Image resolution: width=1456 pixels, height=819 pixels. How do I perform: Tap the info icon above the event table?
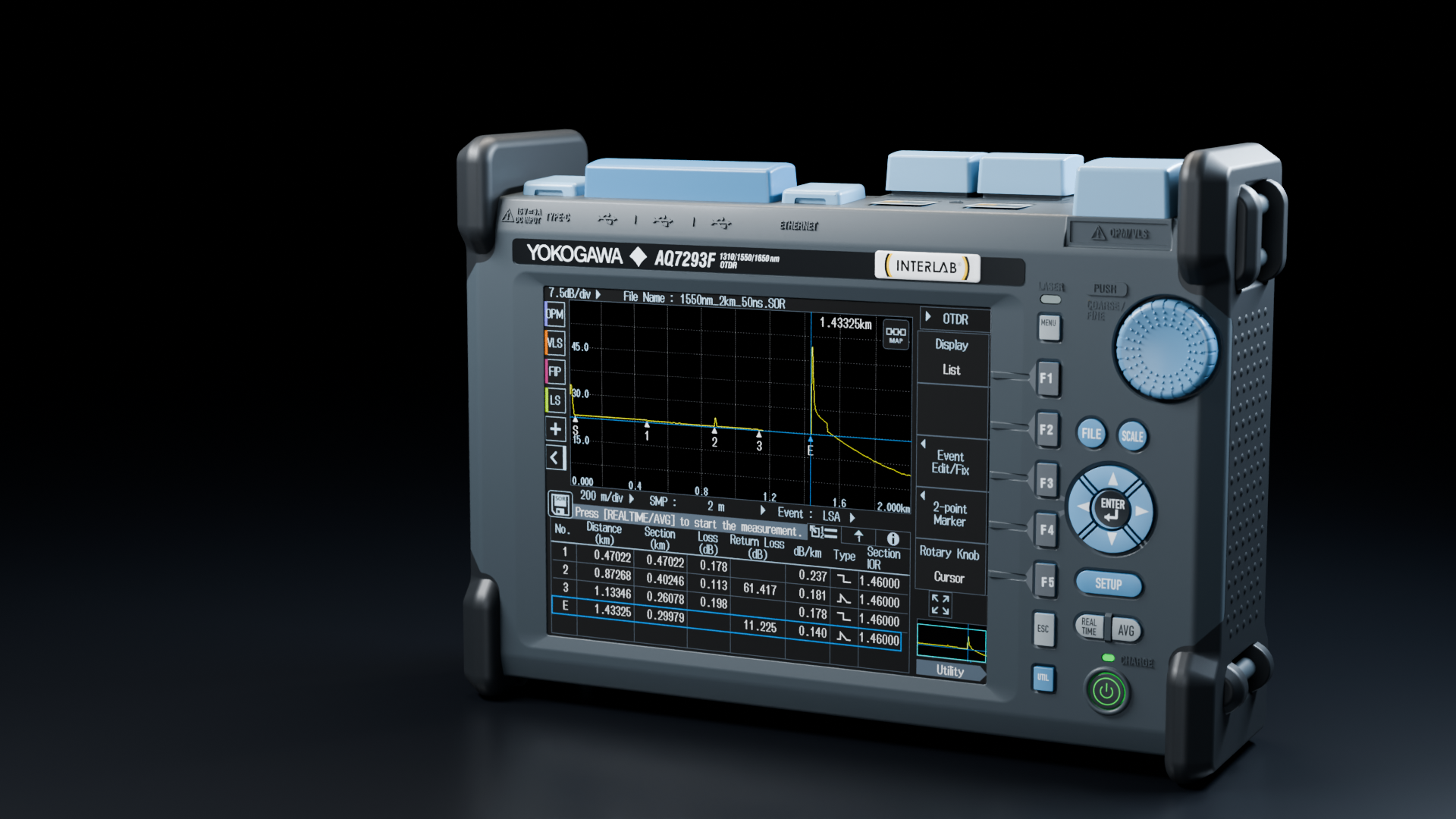(x=893, y=538)
